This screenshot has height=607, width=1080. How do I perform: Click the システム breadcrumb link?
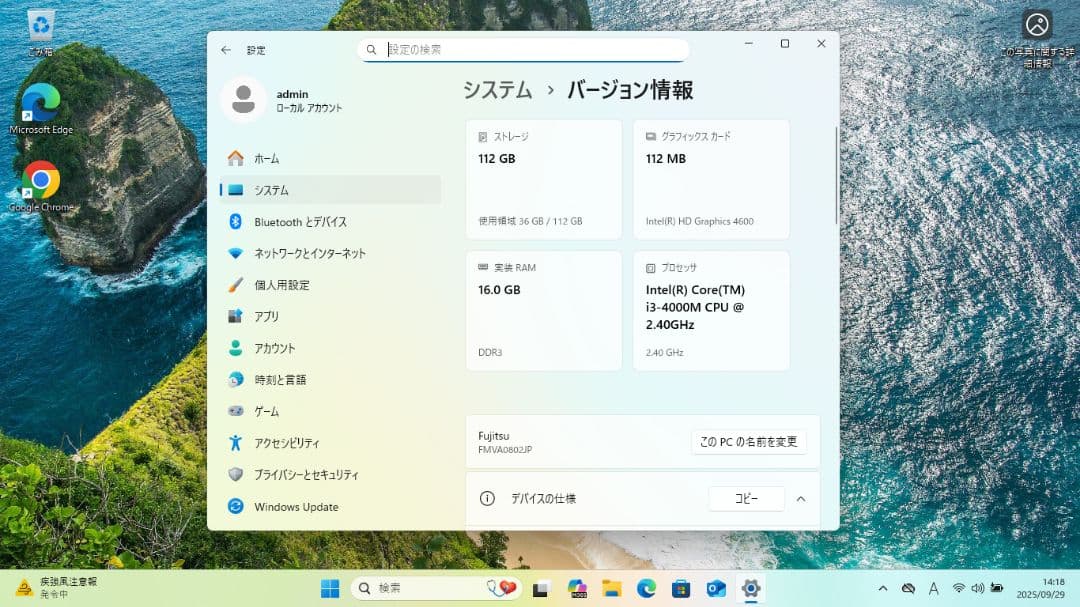point(497,90)
